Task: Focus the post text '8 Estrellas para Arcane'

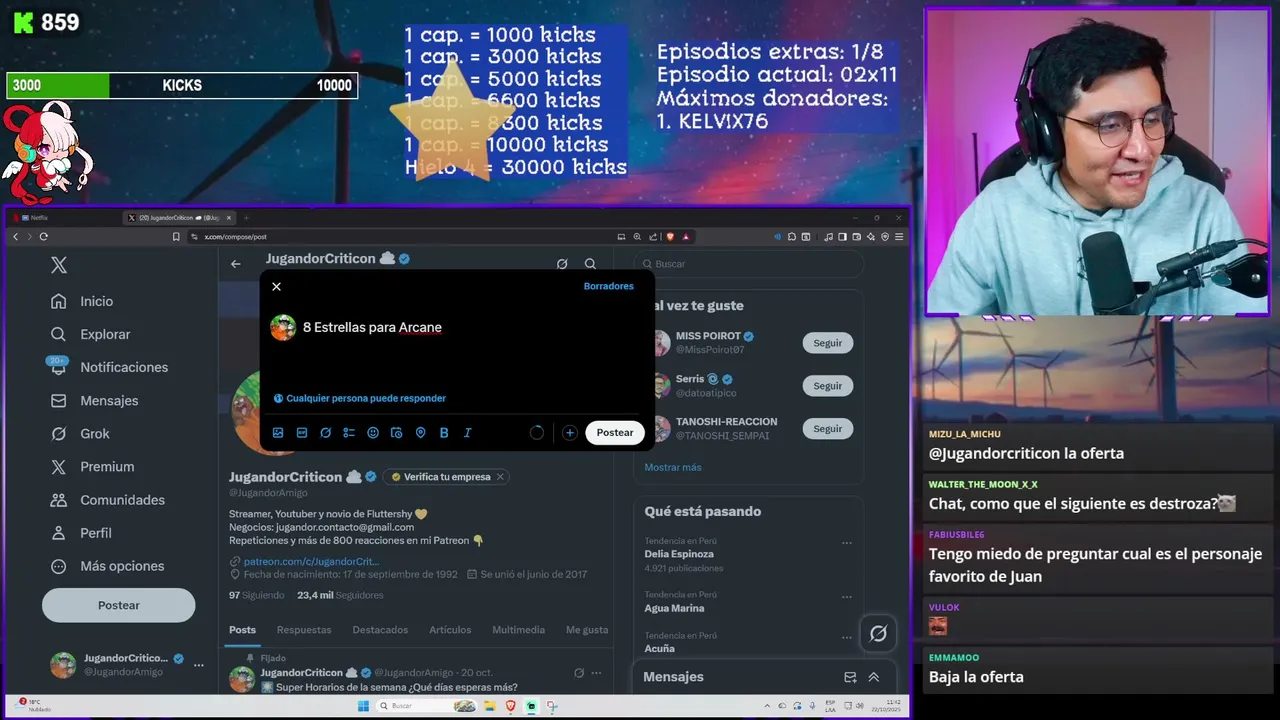Action: pos(372,327)
